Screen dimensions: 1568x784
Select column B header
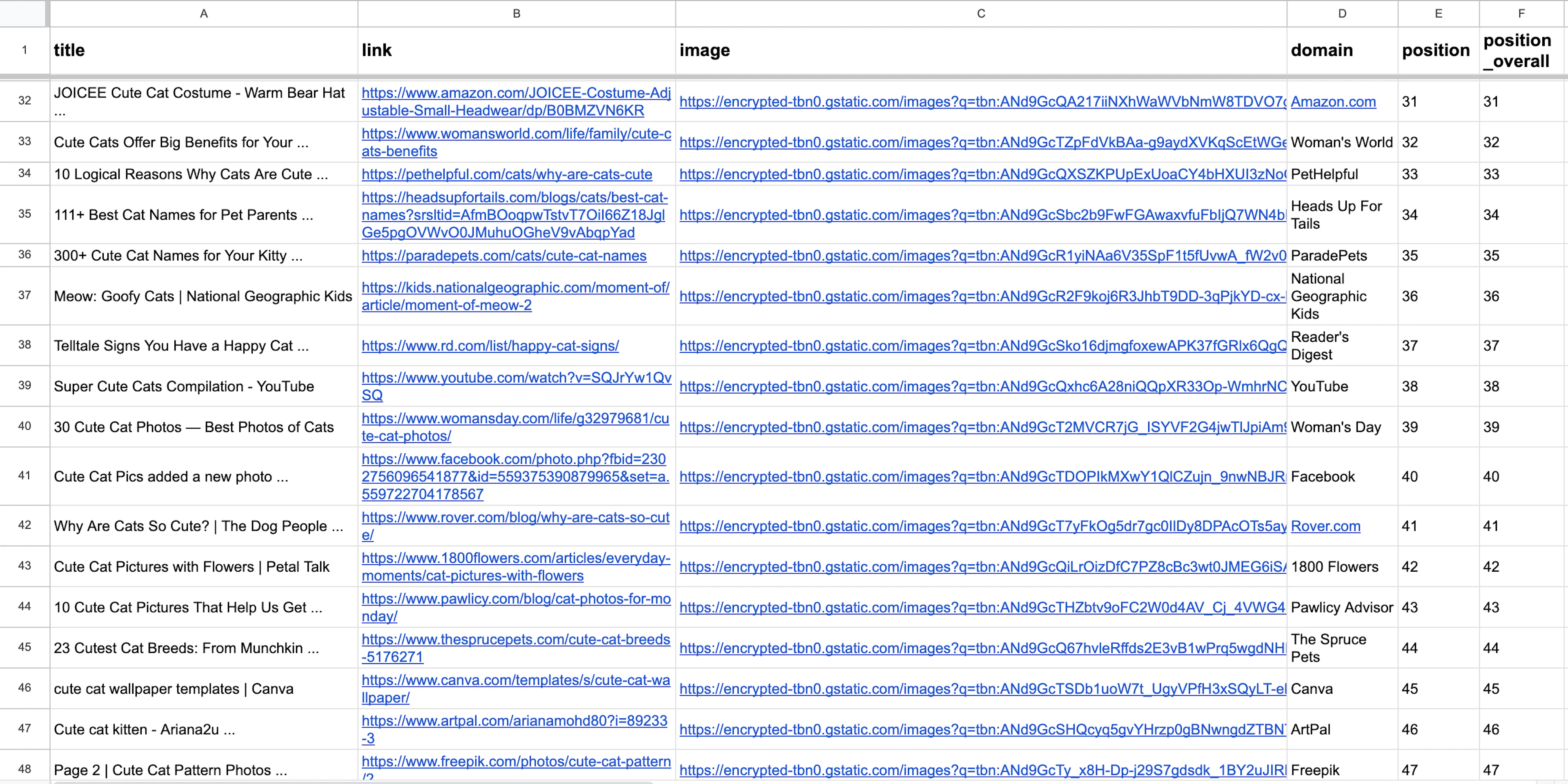[x=516, y=13]
